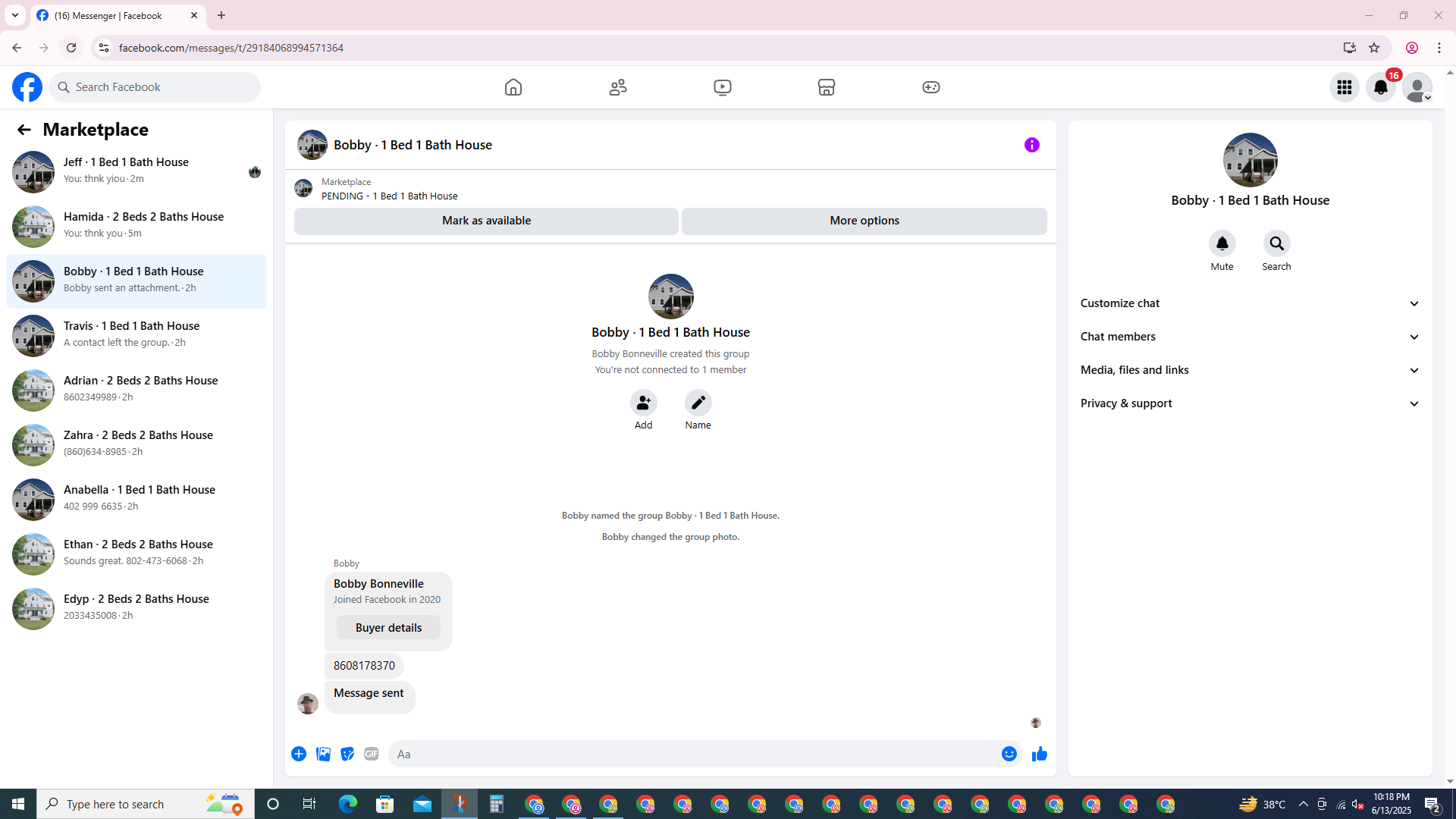Image resolution: width=1456 pixels, height=819 pixels.
Task: Click Bobby chat header title
Action: pyautogui.click(x=413, y=145)
